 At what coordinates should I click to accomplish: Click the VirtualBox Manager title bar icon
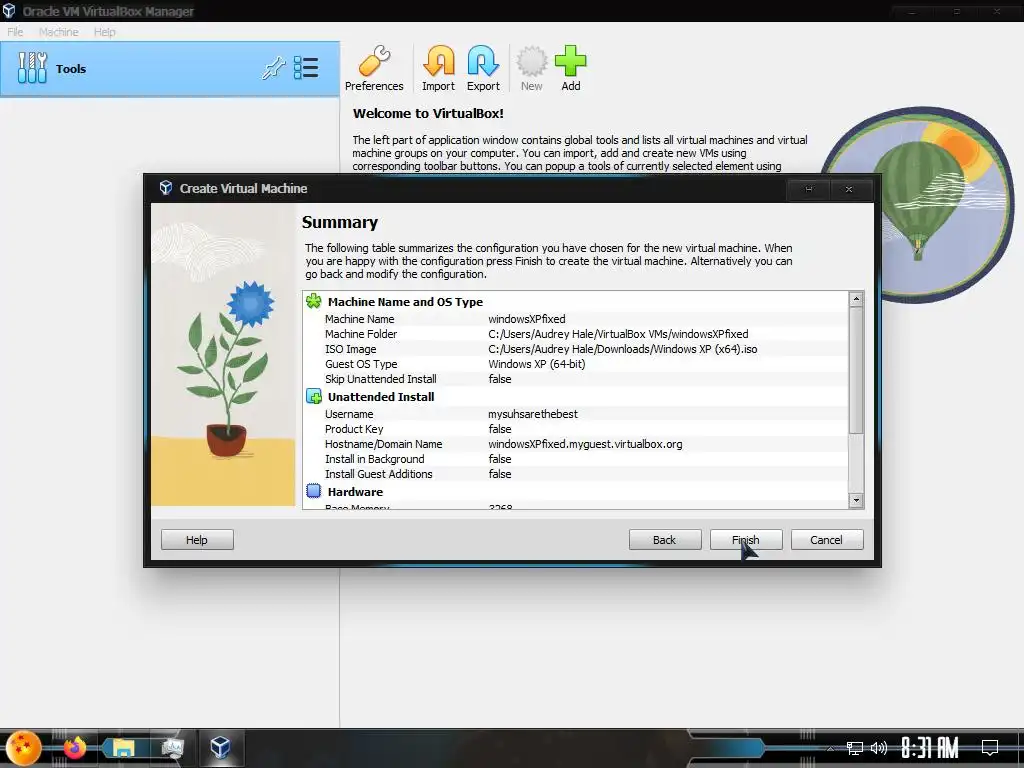click(8, 10)
